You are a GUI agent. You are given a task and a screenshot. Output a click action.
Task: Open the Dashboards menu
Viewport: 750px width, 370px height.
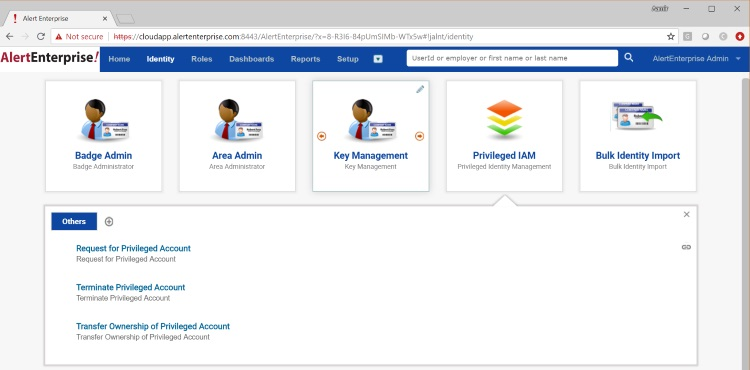252,59
